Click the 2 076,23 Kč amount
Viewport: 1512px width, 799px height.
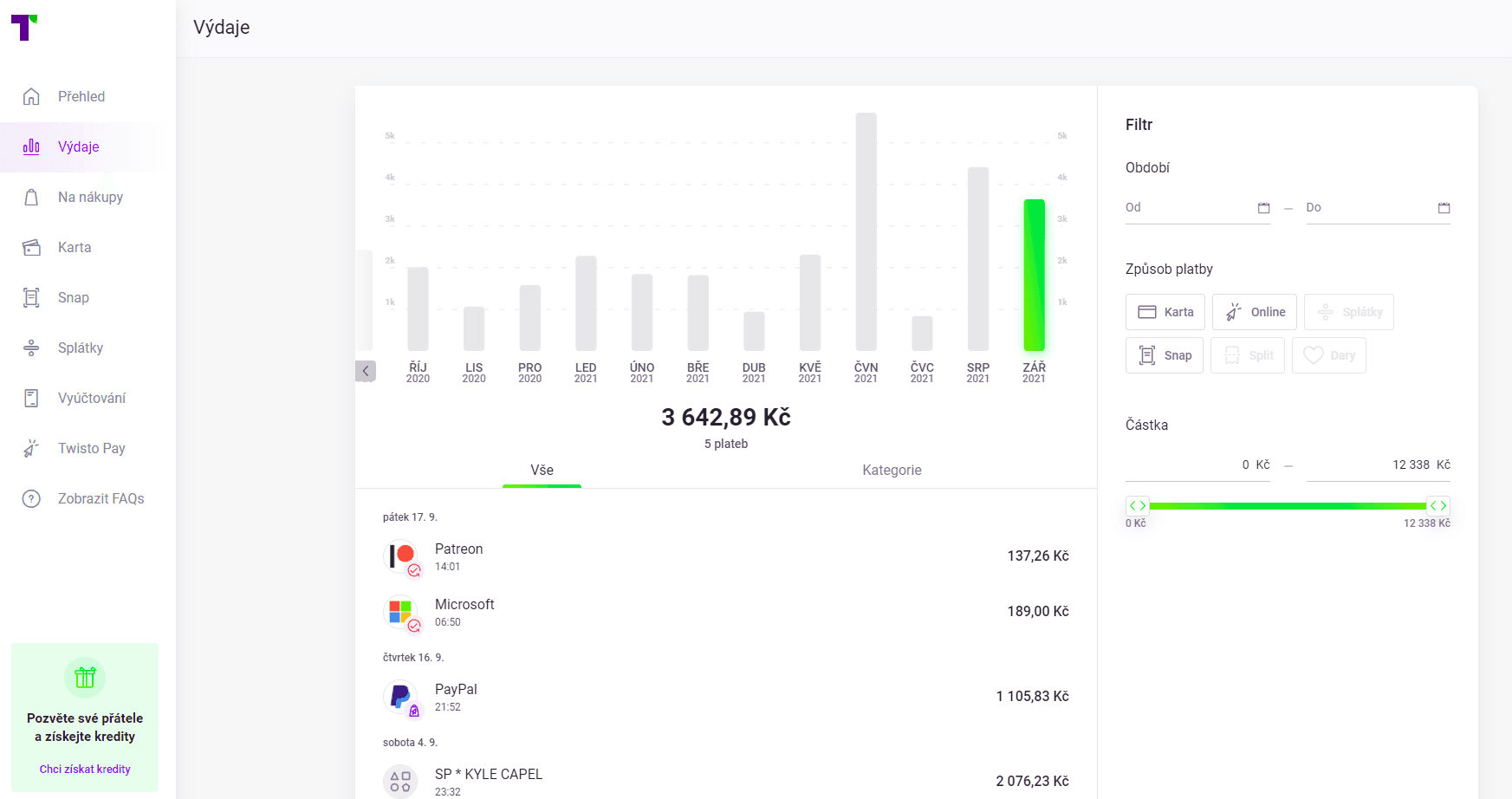pyautogui.click(x=1033, y=782)
